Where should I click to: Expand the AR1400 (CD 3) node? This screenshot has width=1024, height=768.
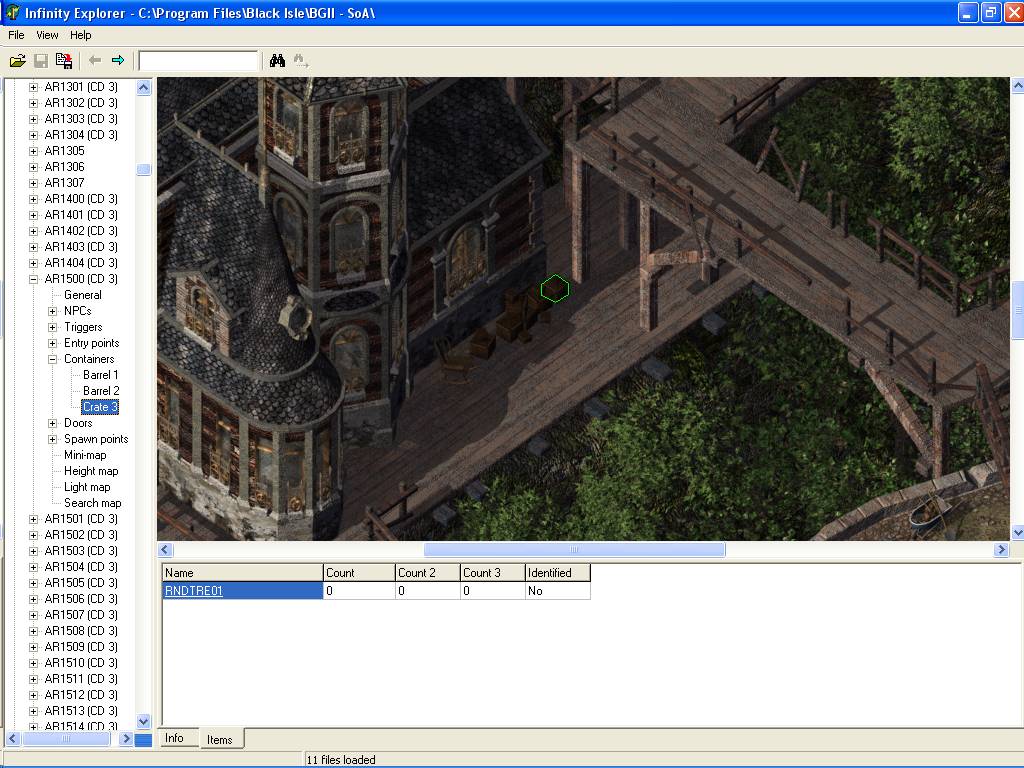[33, 199]
